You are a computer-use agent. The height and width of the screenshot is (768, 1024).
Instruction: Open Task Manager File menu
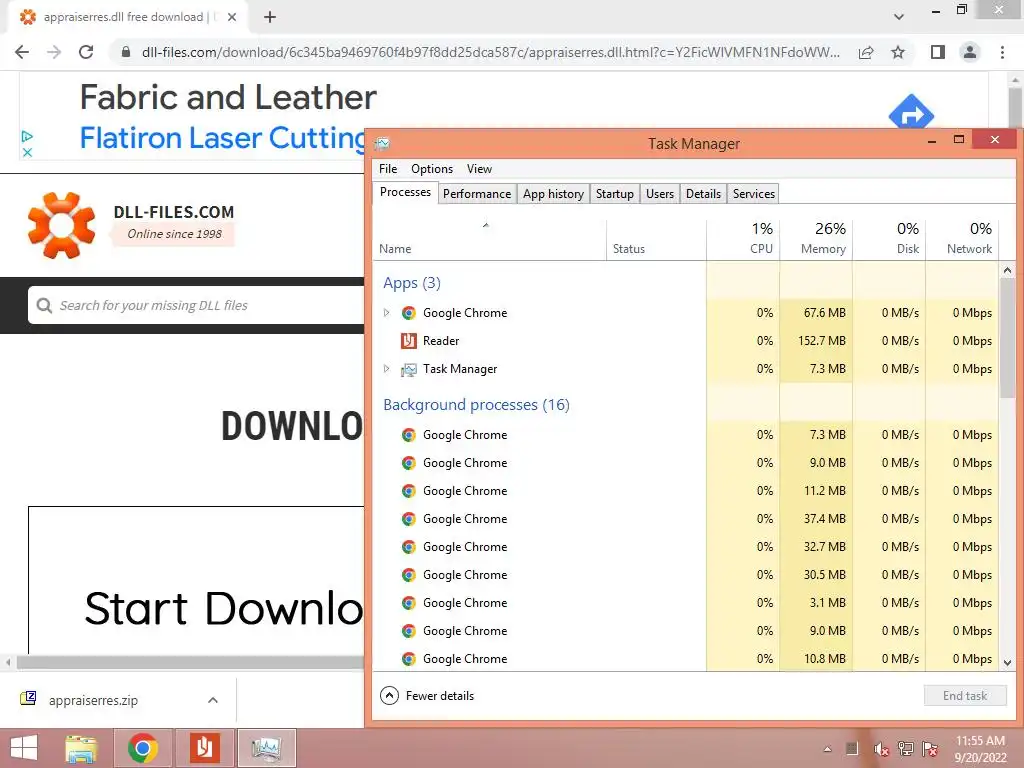click(x=388, y=168)
